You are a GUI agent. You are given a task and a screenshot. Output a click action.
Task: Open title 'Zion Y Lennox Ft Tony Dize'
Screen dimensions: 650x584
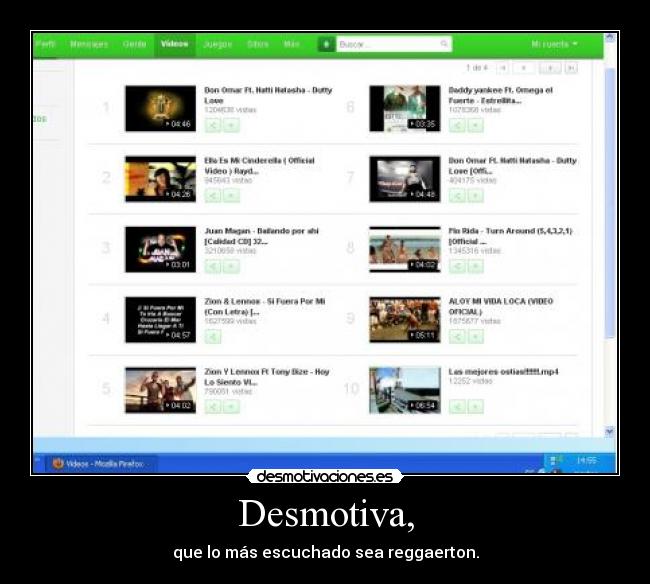pos(267,377)
